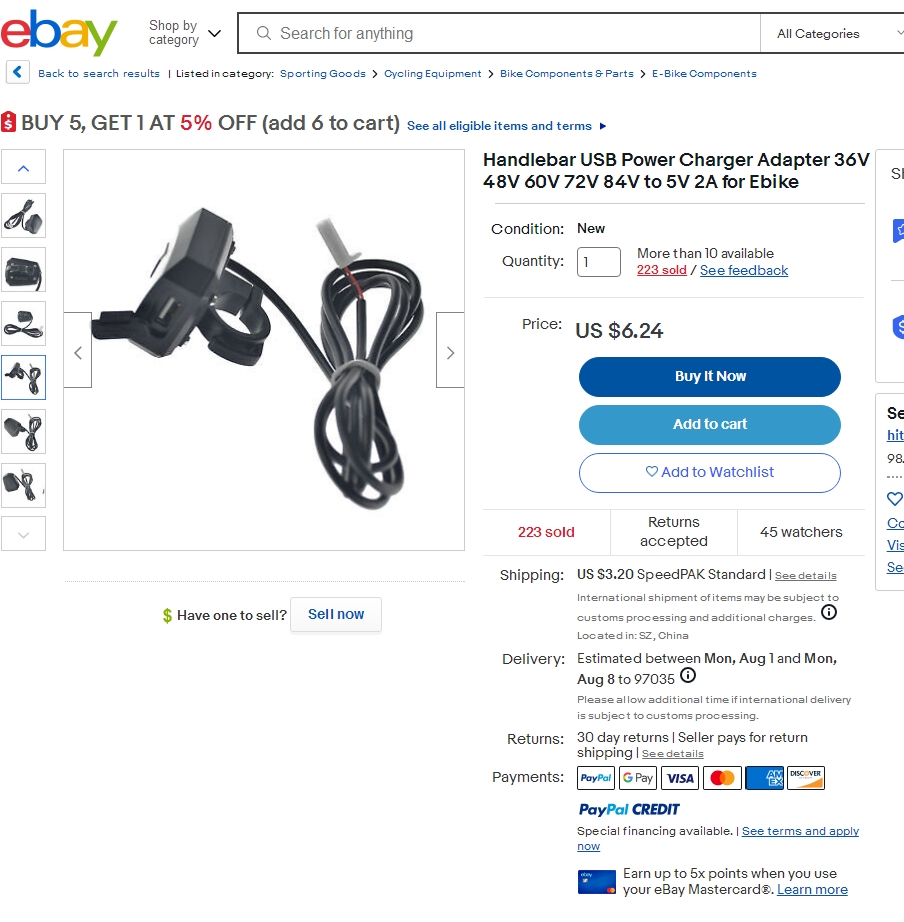Open delivery estimate info icon near 97035
Viewport: 904px width, 922px height.
688,676
